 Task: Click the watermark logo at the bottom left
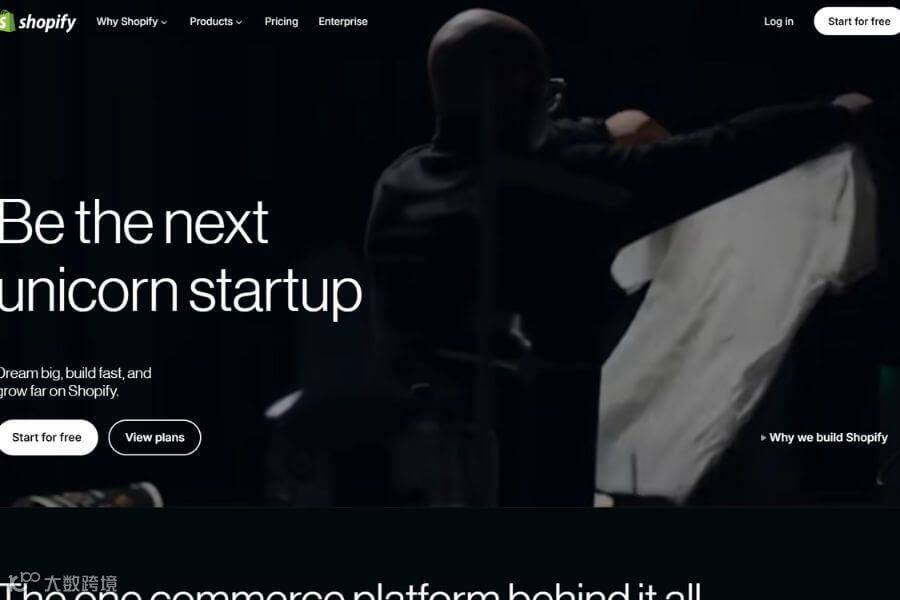(x=62, y=582)
